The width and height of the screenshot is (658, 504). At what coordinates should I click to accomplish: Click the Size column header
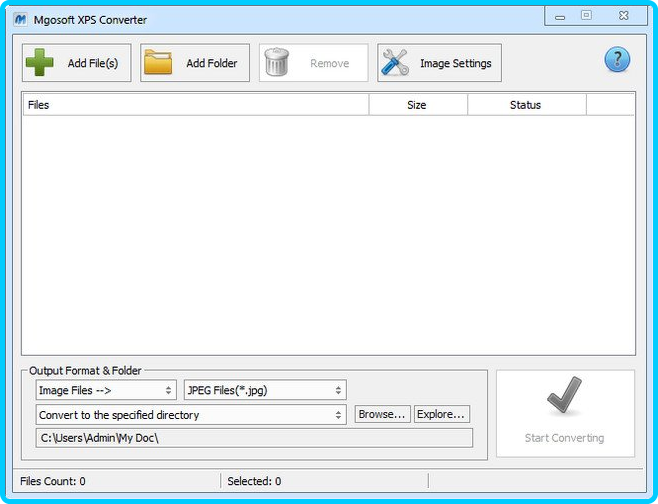(417, 105)
